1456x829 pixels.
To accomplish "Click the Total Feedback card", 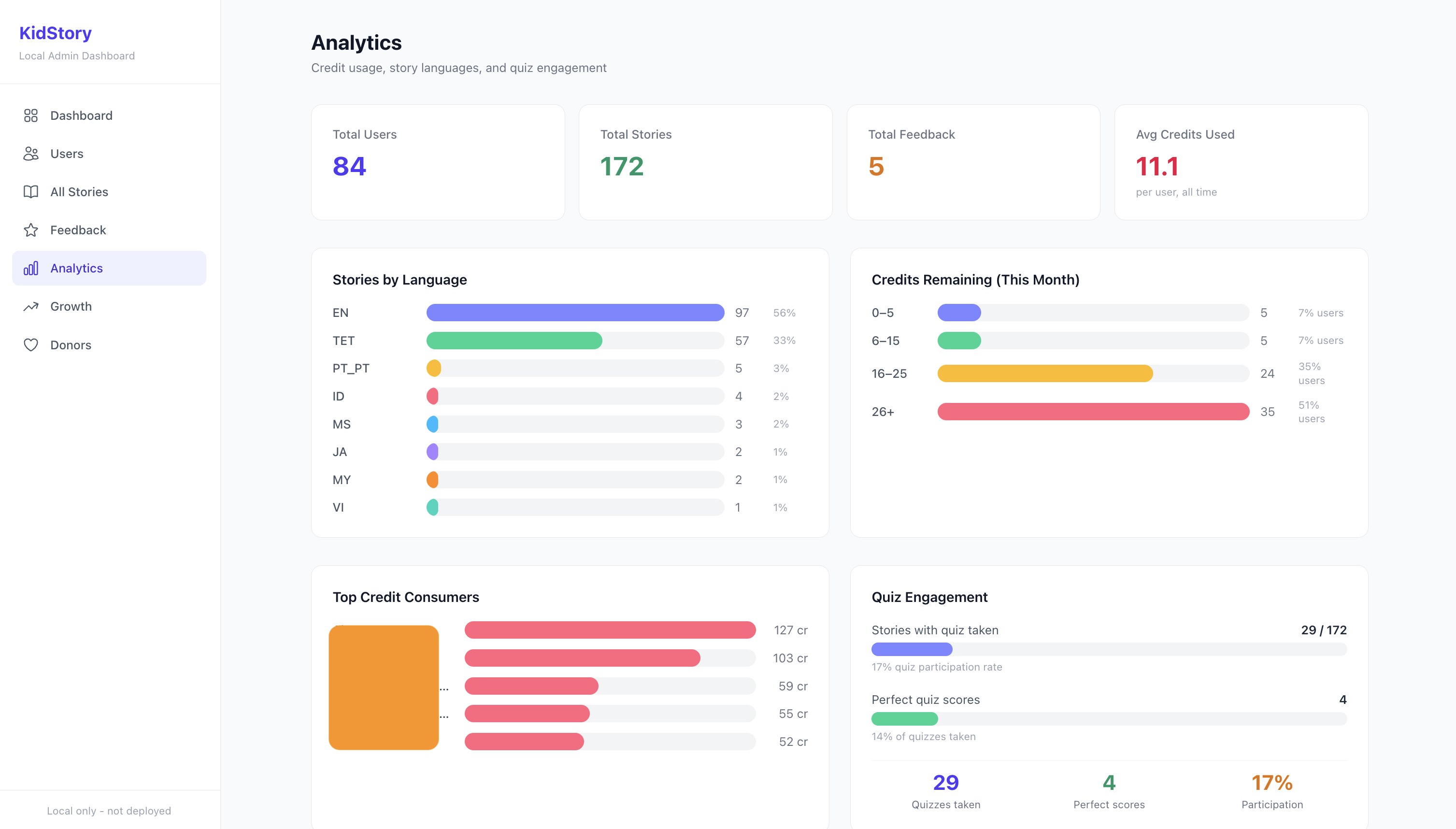I will tap(973, 162).
